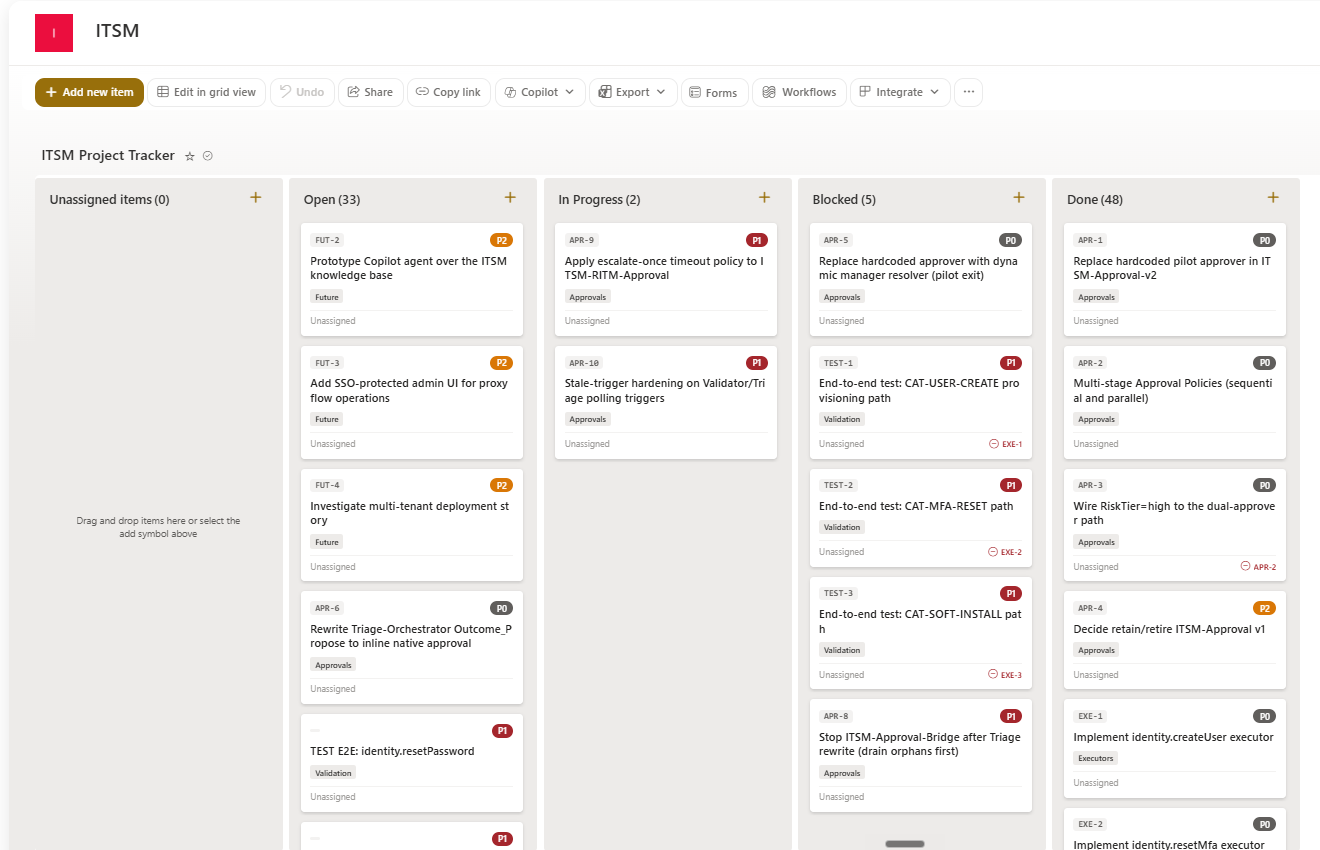Click the EXE-2 blocked-by indicator on TEST-2
The image size is (1320, 850).
tap(1005, 552)
